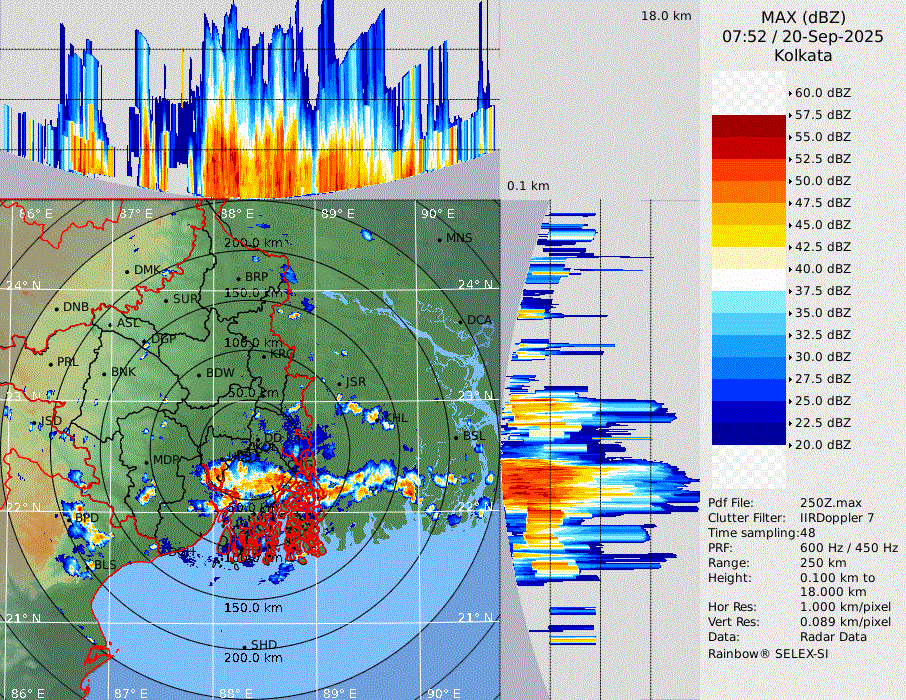Click the MNS station marker on map
The height and width of the screenshot is (700, 906).
[x=439, y=239]
